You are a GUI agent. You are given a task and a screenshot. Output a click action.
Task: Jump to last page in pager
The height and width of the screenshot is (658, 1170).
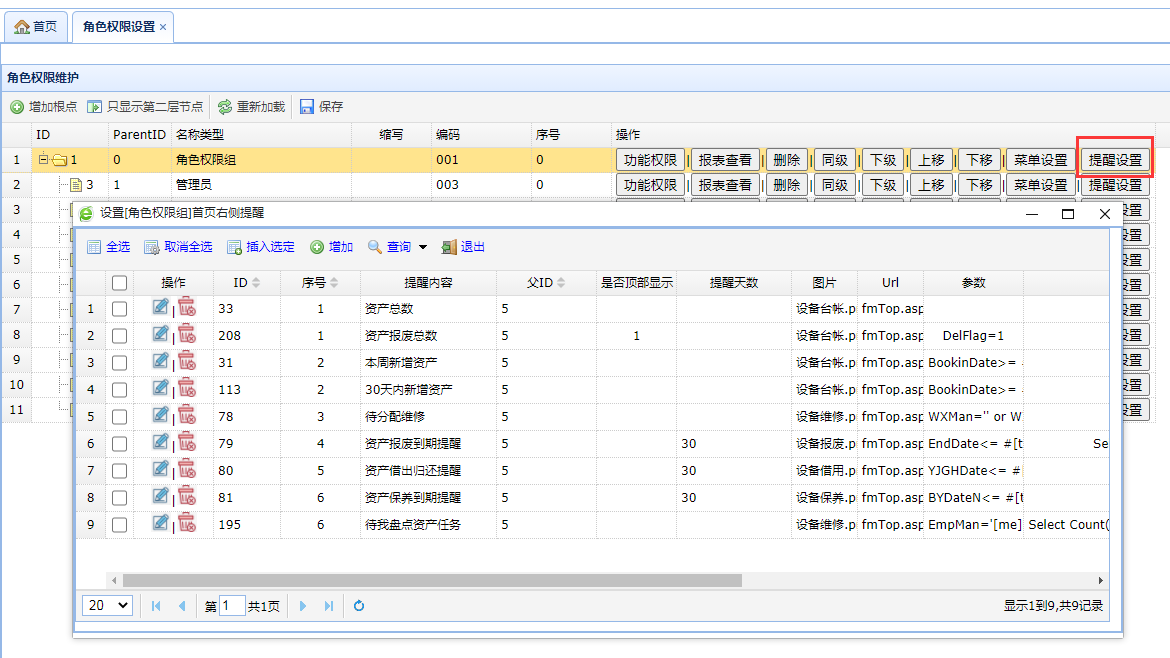click(329, 606)
